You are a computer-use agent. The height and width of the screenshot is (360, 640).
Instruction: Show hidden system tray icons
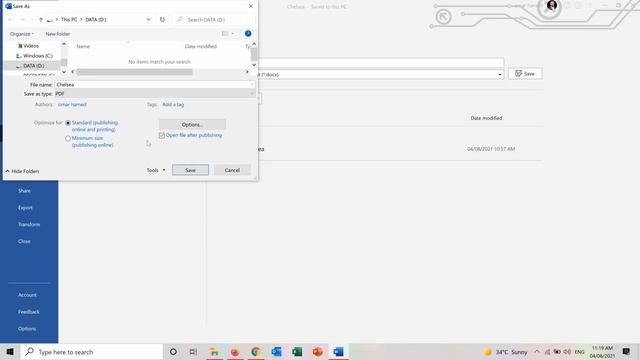coord(537,351)
